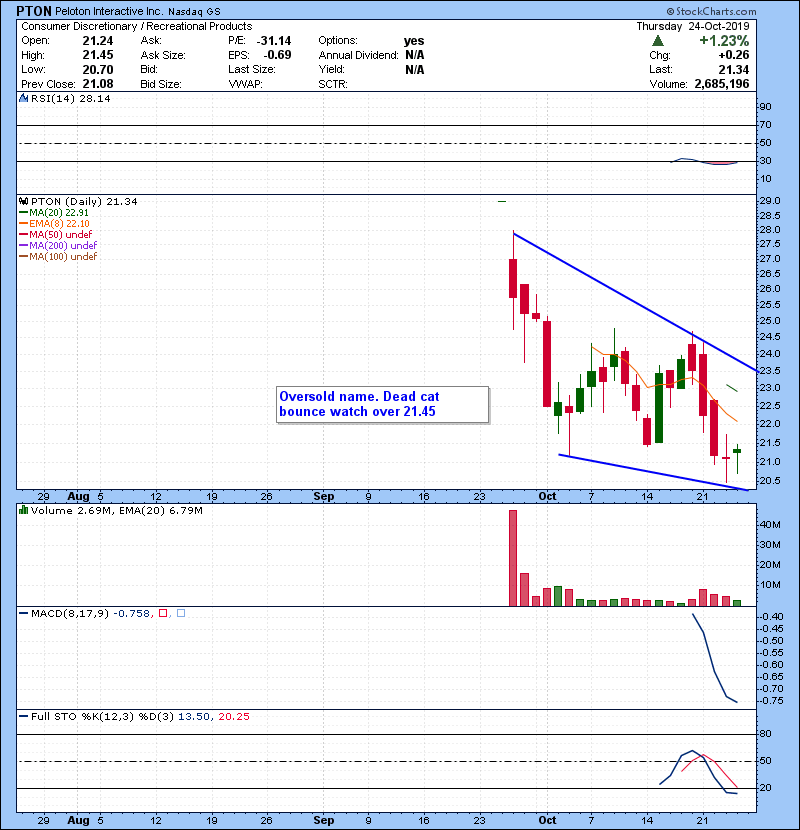
Task: Select the MA(50) undef legend entry
Action: click(55, 234)
